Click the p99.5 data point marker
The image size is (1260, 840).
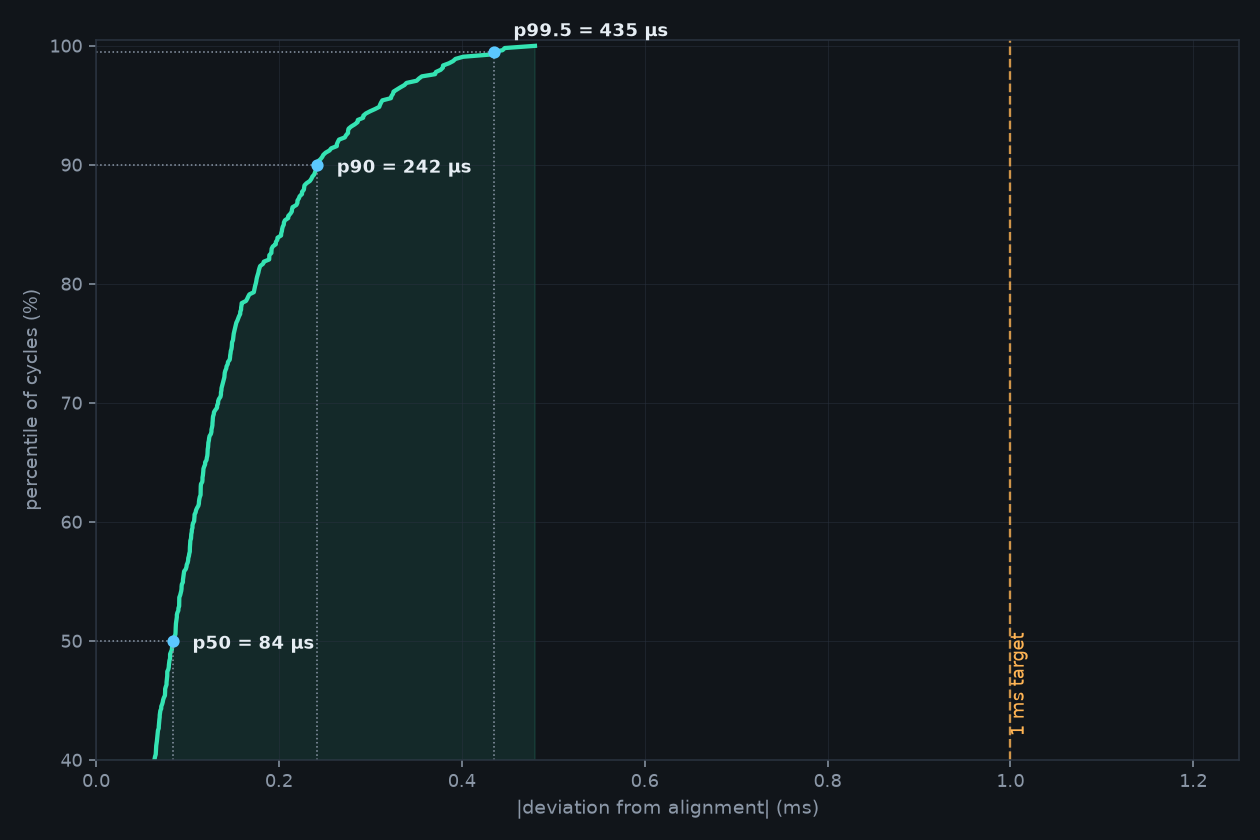pyautogui.click(x=494, y=52)
